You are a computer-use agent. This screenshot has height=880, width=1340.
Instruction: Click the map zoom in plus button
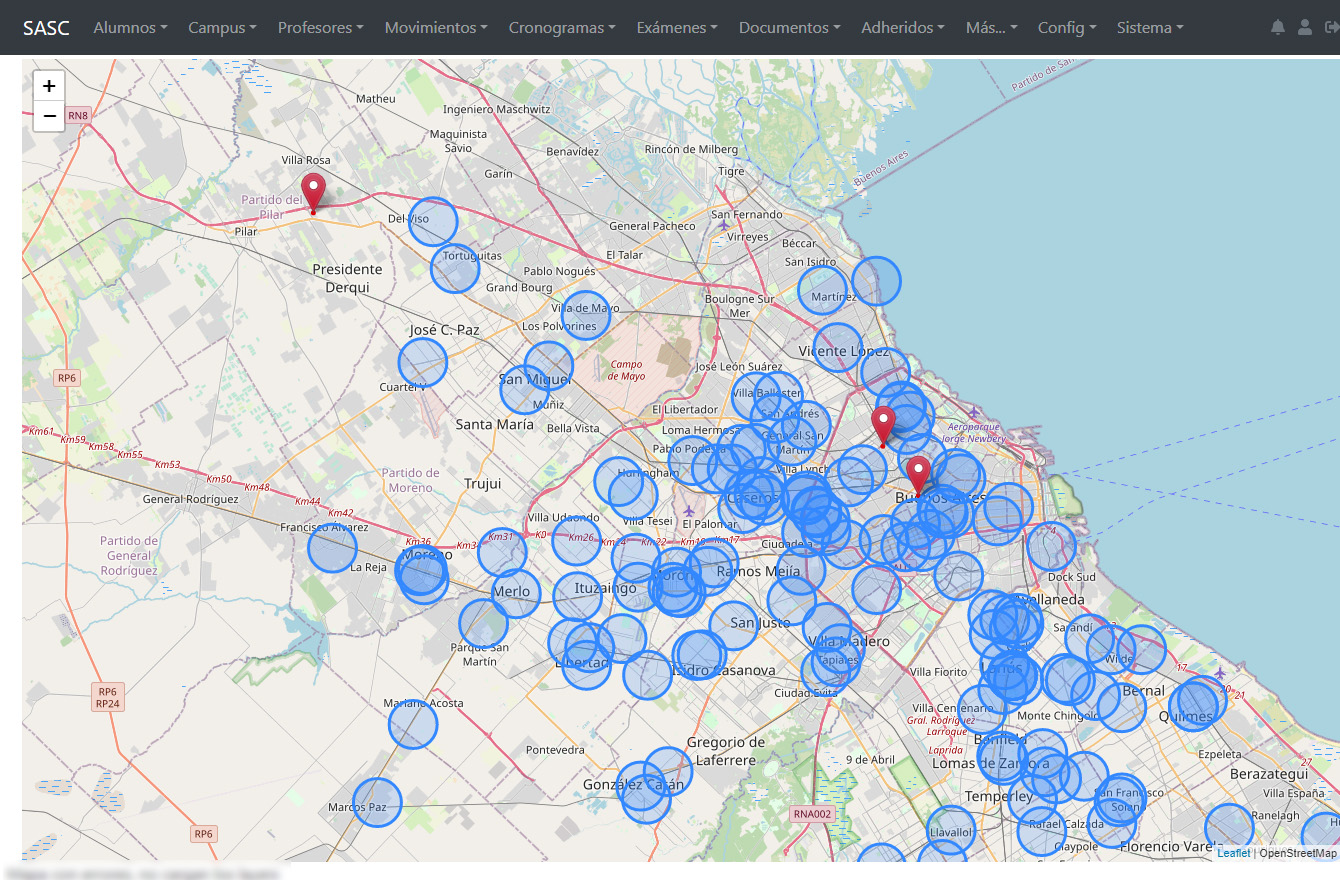point(49,86)
